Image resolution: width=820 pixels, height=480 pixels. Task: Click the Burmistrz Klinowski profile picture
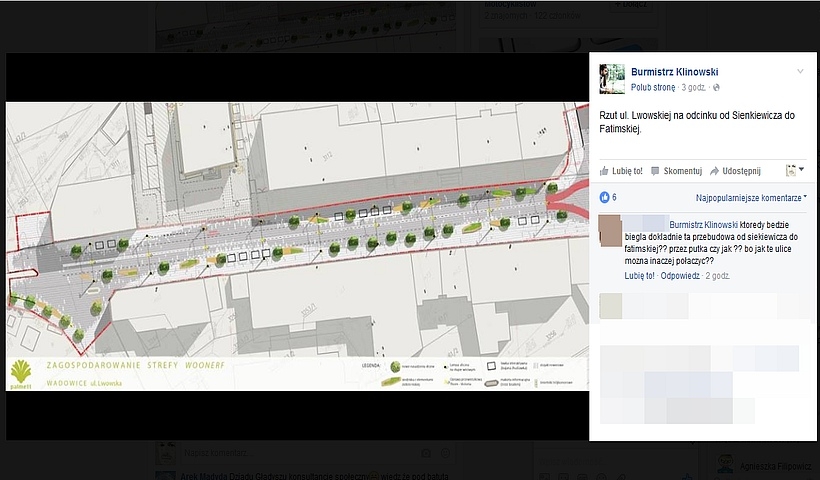(x=612, y=78)
